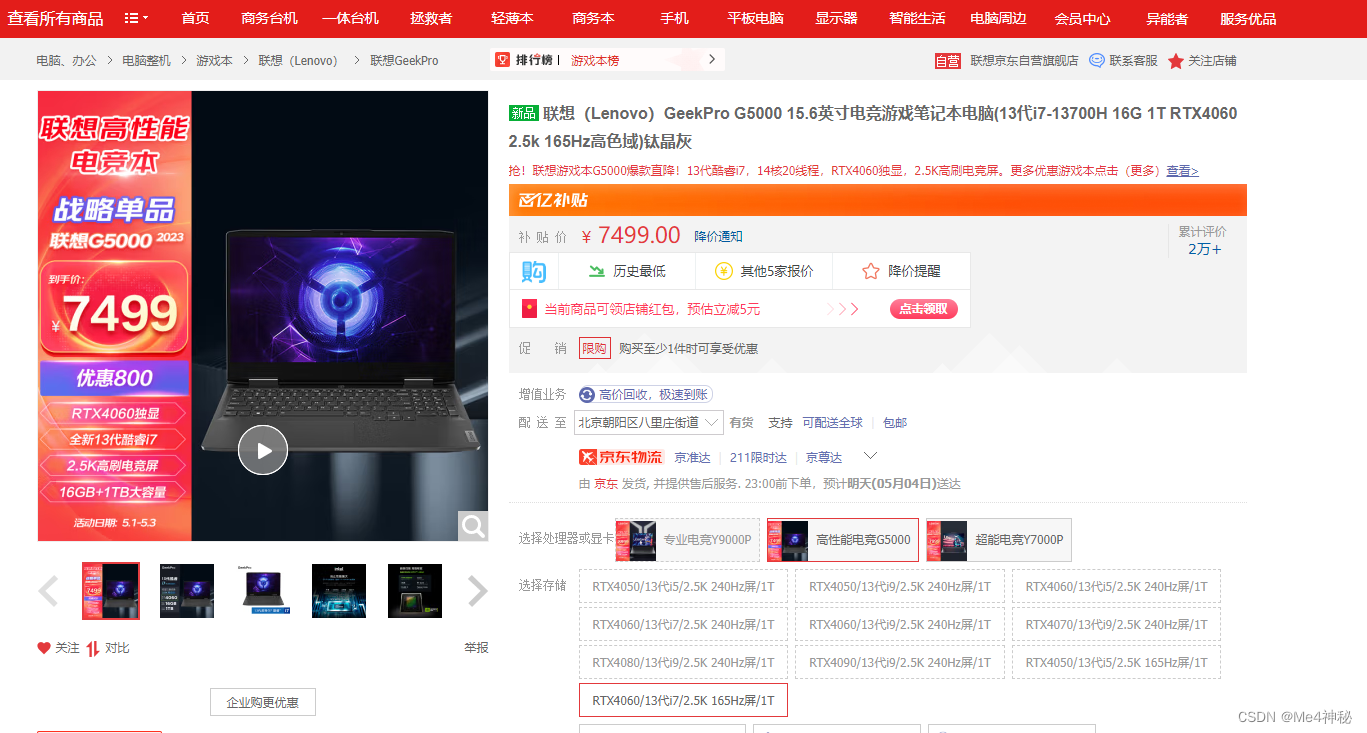
Task: Open the 联想京东自营旗舰店 store link
Action: (1024, 61)
